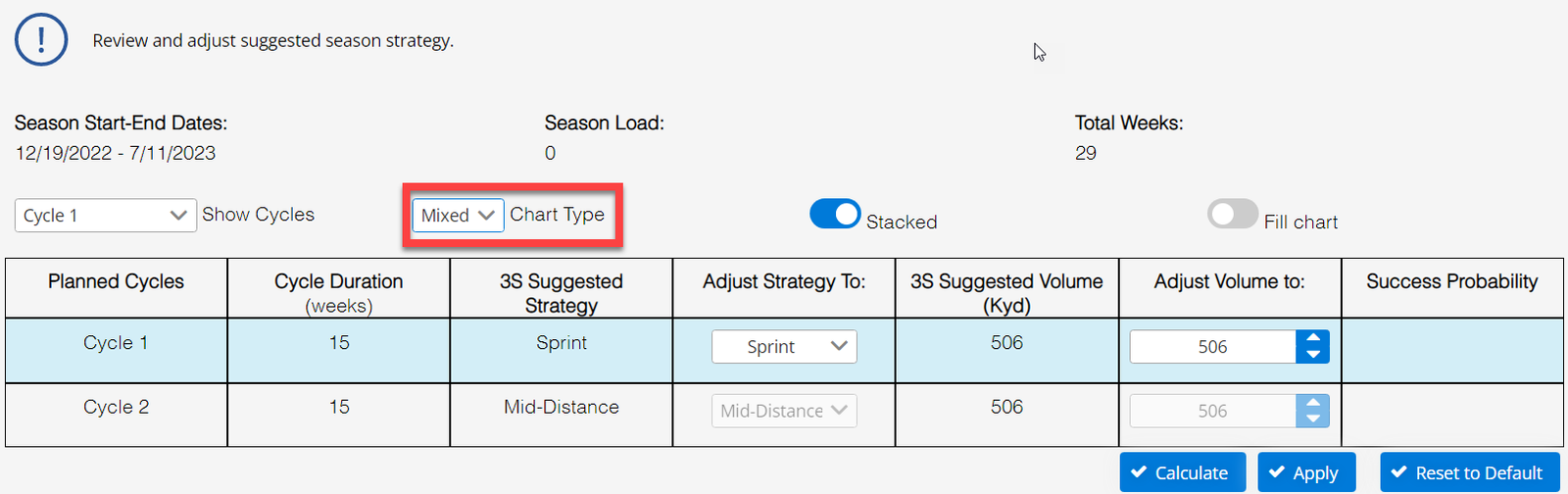The image size is (1568, 494).
Task: Select the Cycle 2 table row
Action: 784,415
